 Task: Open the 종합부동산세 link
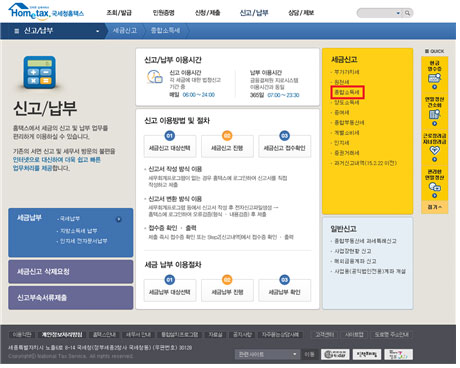(x=349, y=123)
